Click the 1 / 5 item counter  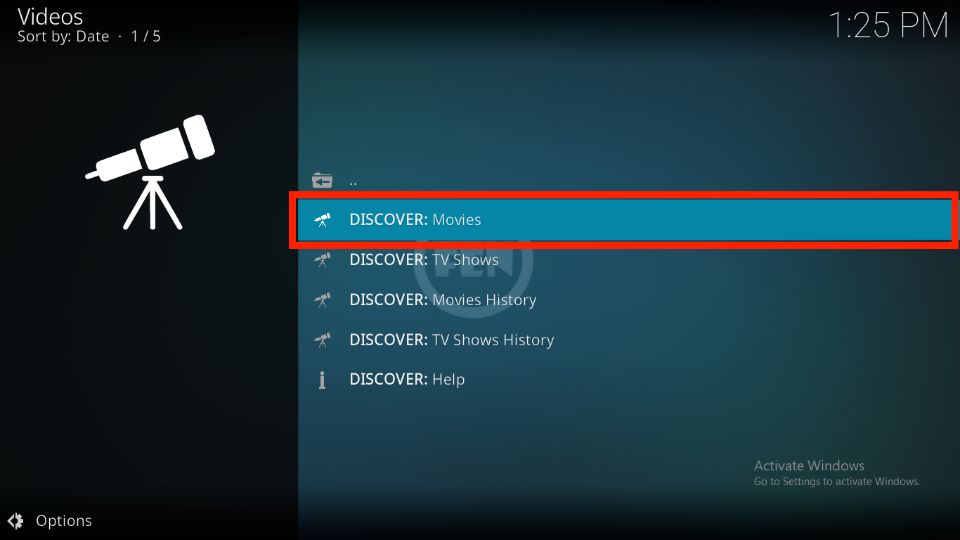coord(146,37)
